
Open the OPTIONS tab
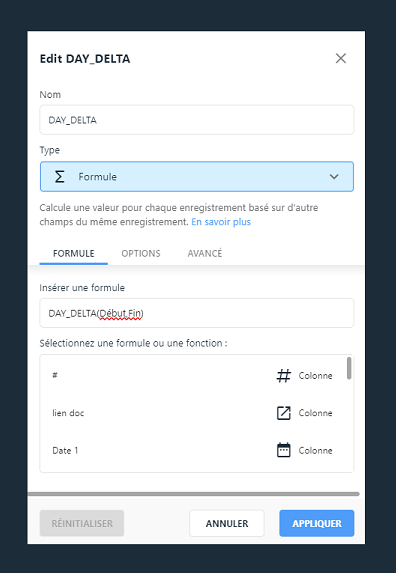141,254
